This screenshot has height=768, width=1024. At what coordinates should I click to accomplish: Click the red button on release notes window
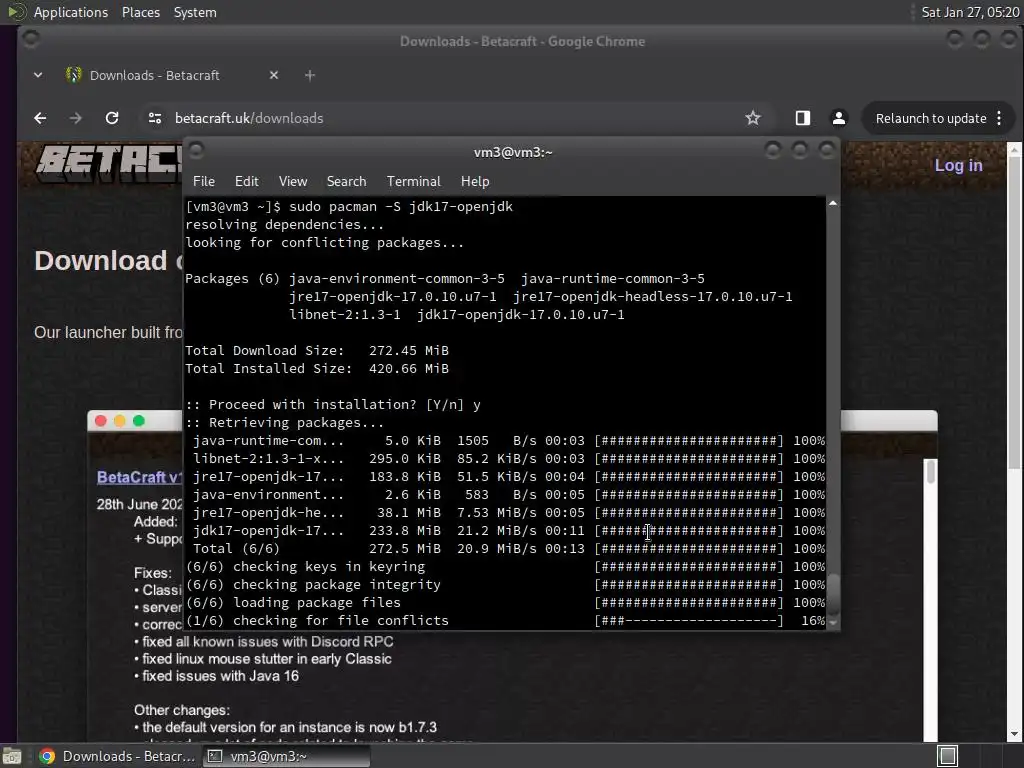[101, 421]
